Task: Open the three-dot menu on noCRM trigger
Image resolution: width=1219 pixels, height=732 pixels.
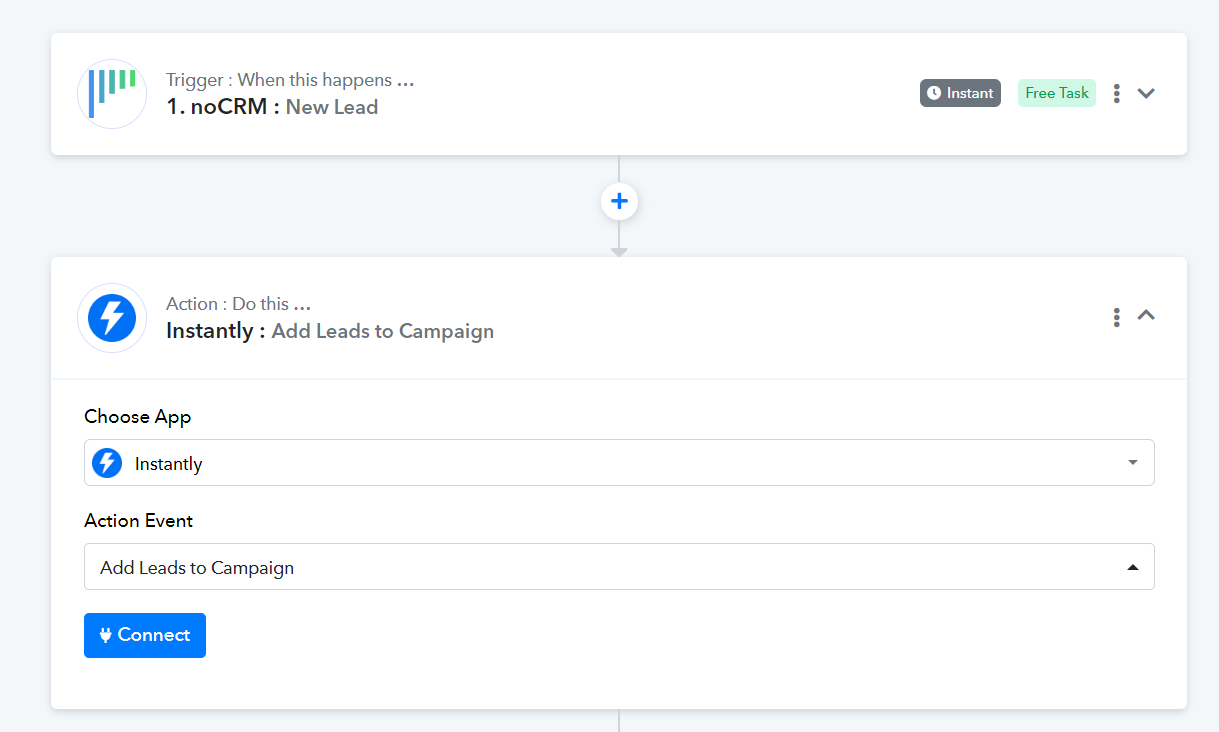Action: [x=1116, y=93]
